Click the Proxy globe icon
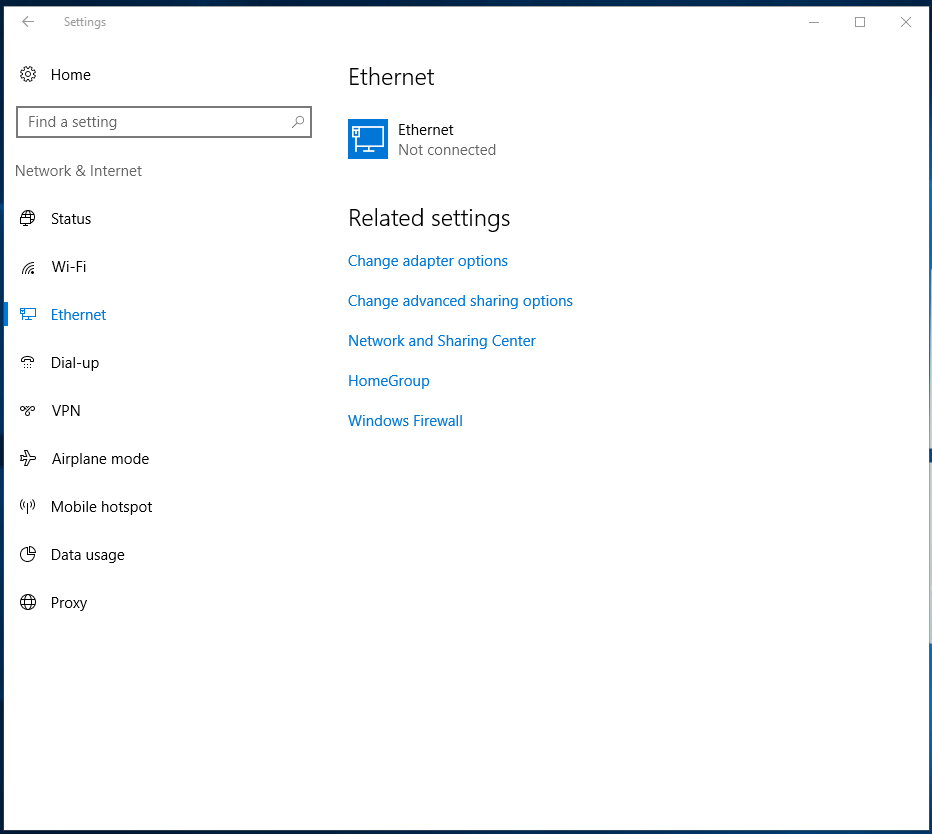 click(28, 602)
